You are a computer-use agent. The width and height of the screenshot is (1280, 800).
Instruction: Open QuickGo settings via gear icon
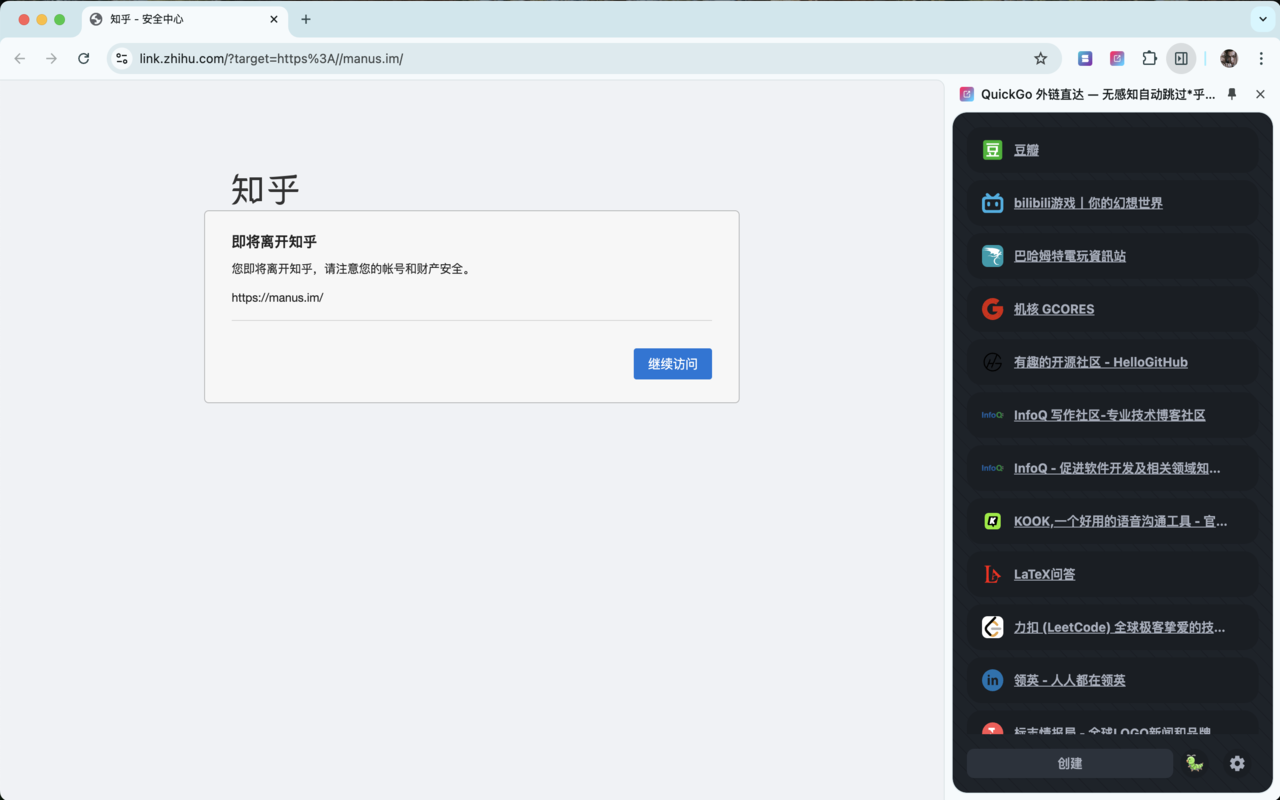point(1237,763)
